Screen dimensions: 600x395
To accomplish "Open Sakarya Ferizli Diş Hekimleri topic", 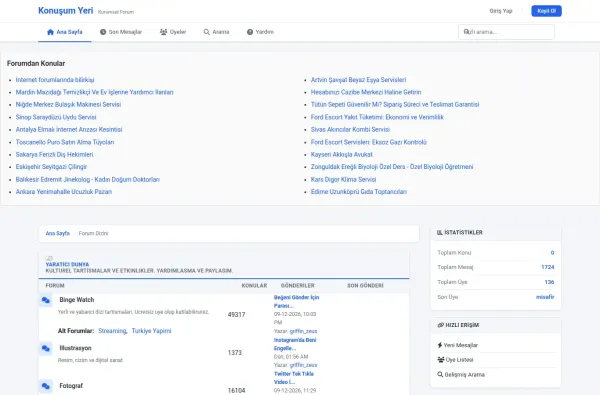I will [x=54, y=155].
